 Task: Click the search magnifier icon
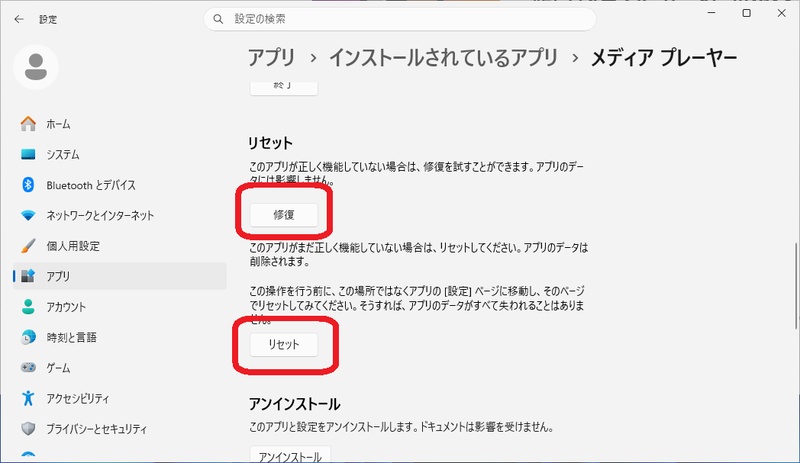pyautogui.click(x=218, y=19)
